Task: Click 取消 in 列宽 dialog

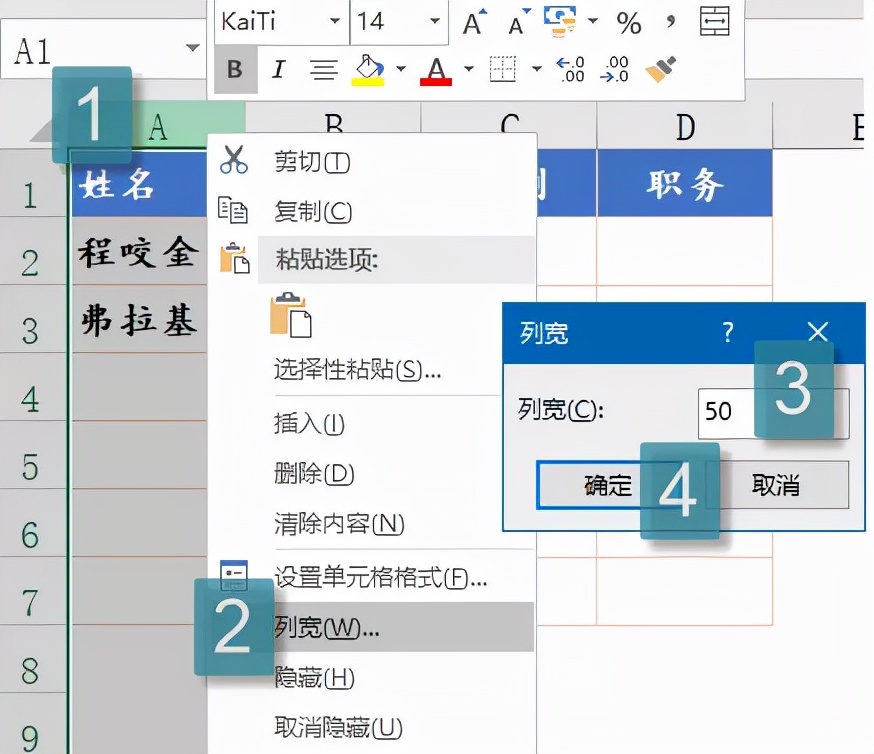Action: tap(775, 485)
